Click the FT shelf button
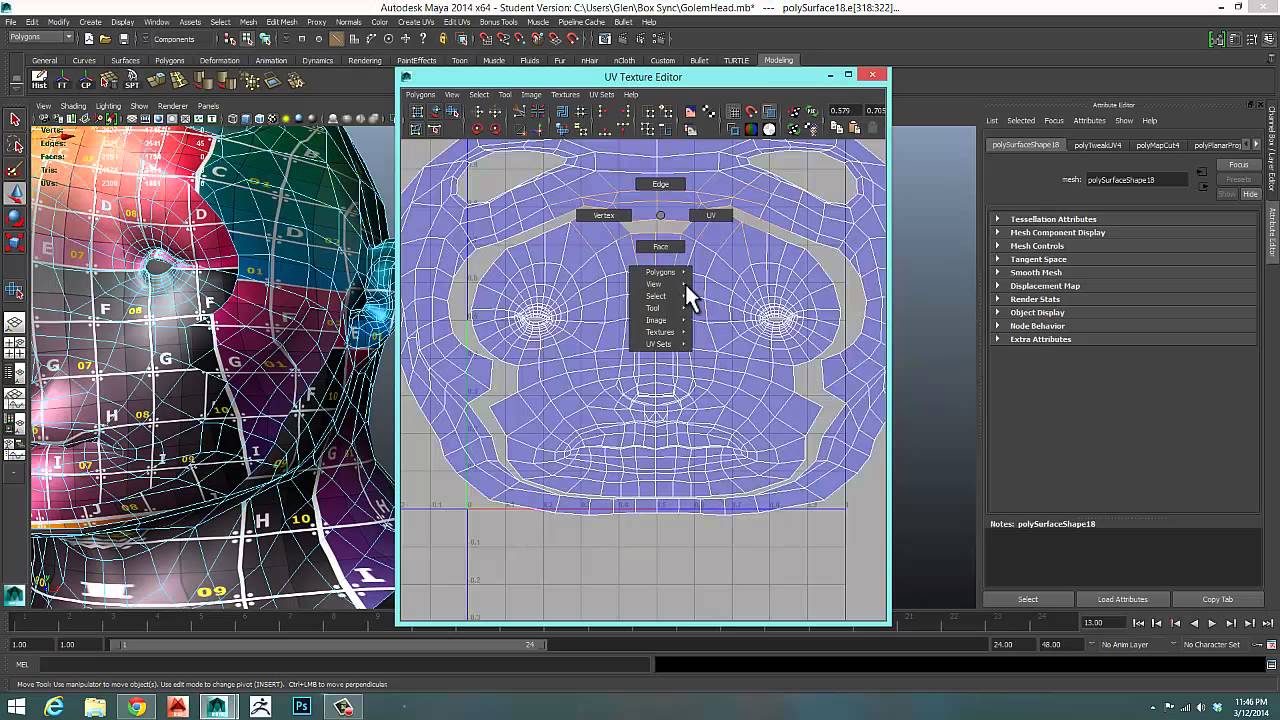1280x720 pixels. pyautogui.click(x=62, y=80)
